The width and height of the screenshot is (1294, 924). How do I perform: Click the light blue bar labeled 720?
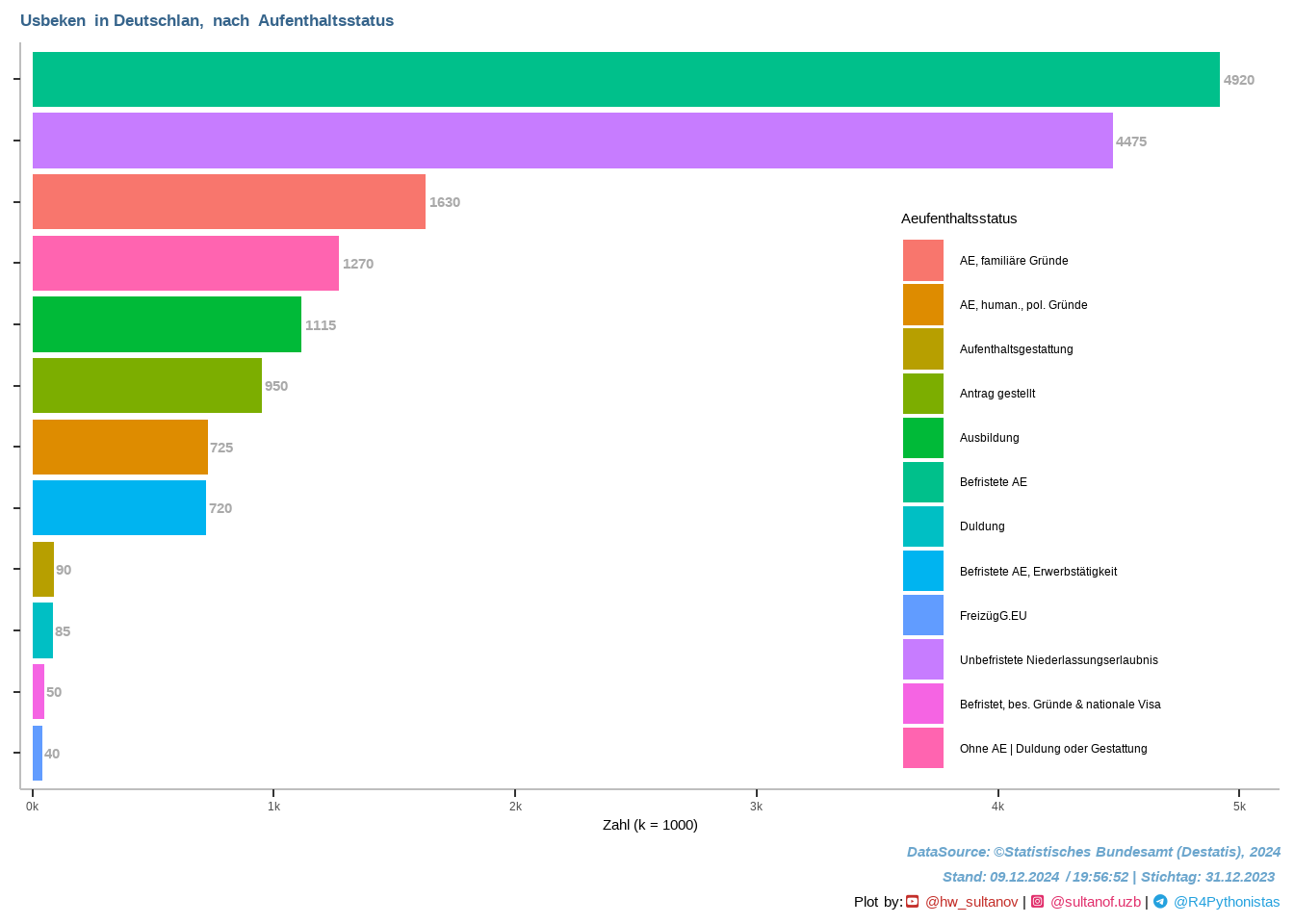tap(119, 508)
